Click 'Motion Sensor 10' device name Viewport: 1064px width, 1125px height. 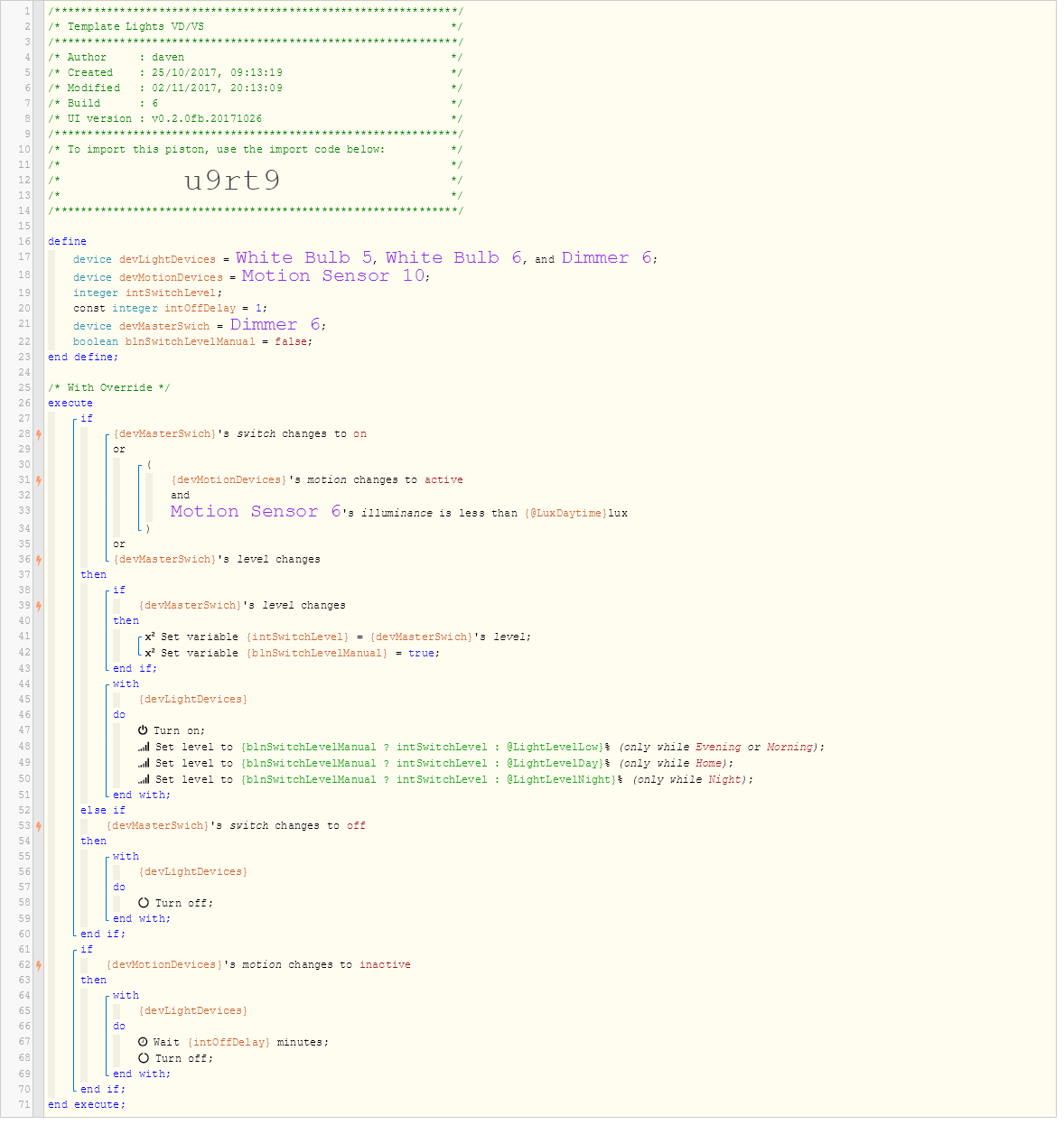[x=333, y=276]
